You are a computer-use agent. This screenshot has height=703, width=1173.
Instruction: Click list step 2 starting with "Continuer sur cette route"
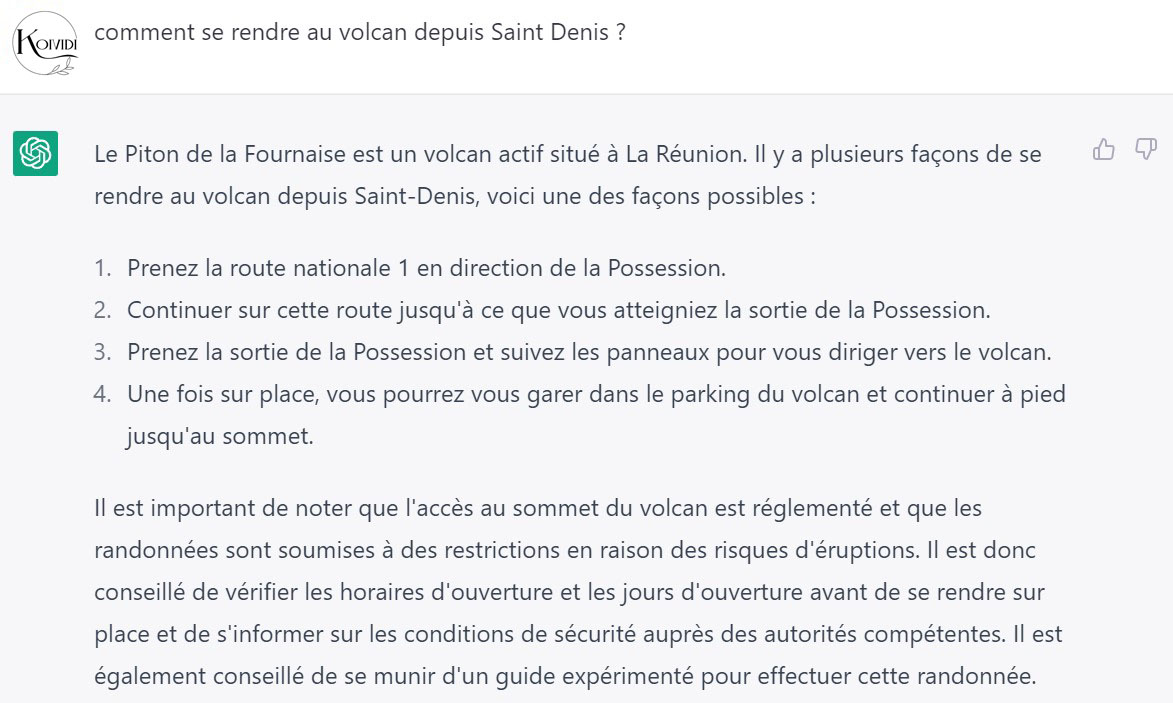(x=558, y=310)
